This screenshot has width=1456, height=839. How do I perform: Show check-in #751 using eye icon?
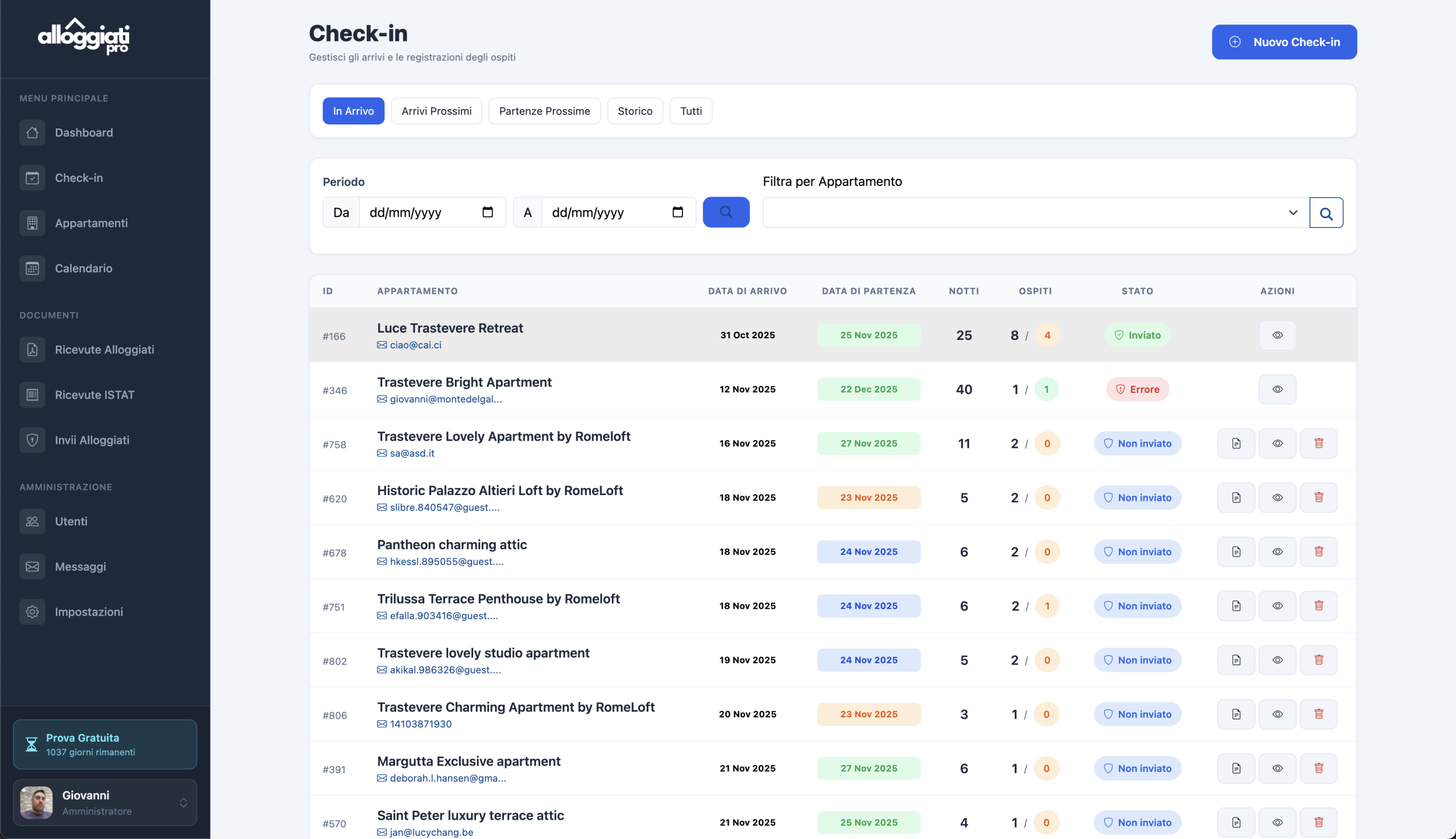[x=1277, y=605]
